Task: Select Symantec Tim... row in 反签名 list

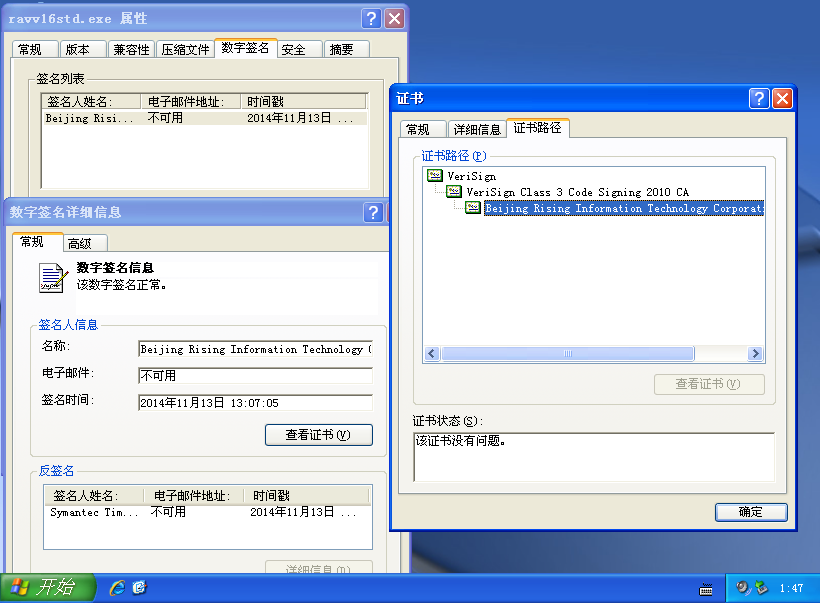Action: coord(207,512)
